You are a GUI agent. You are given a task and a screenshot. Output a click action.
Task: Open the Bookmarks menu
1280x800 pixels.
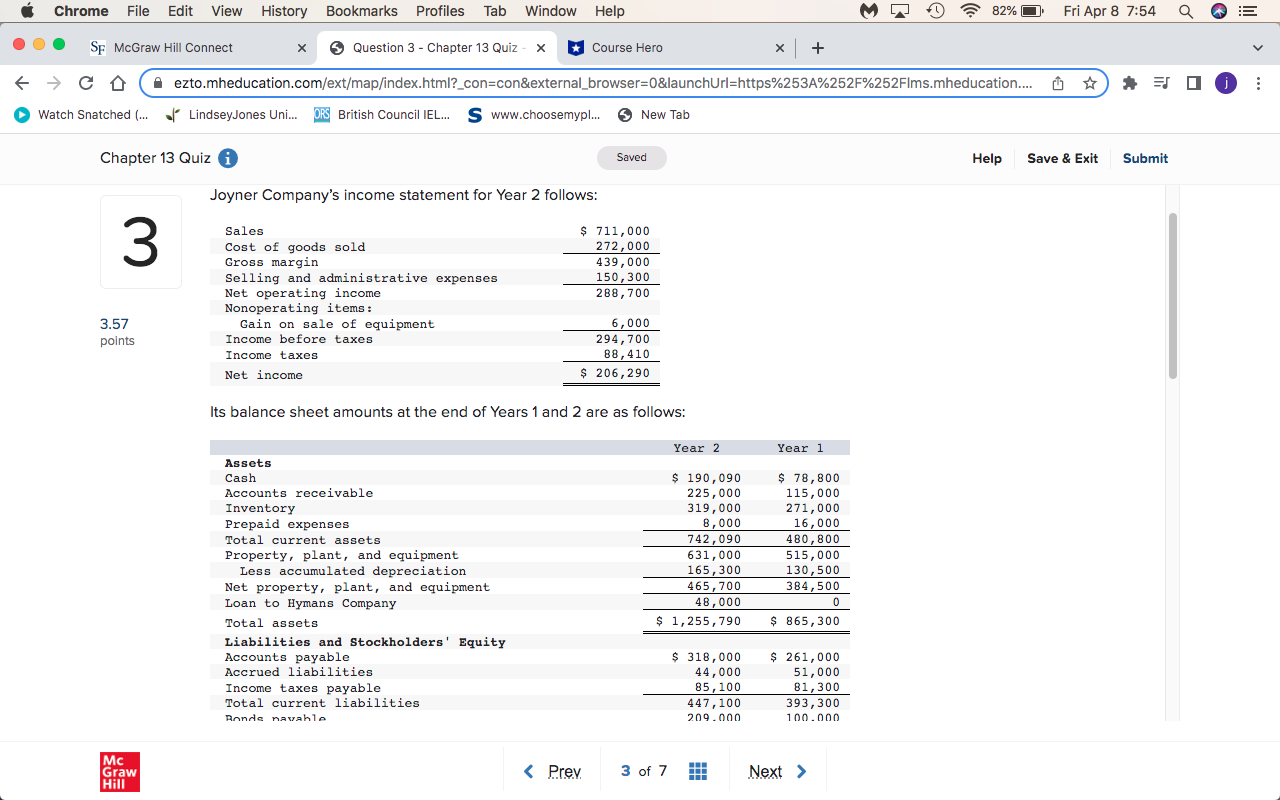[361, 11]
